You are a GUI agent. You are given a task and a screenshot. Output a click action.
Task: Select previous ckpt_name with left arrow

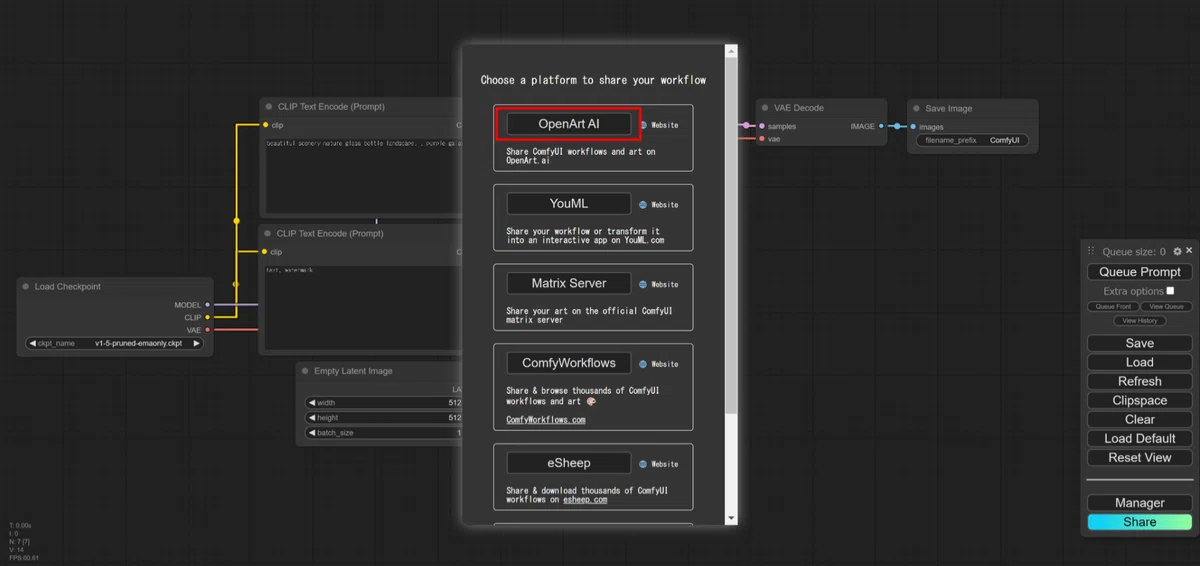pyautogui.click(x=32, y=343)
